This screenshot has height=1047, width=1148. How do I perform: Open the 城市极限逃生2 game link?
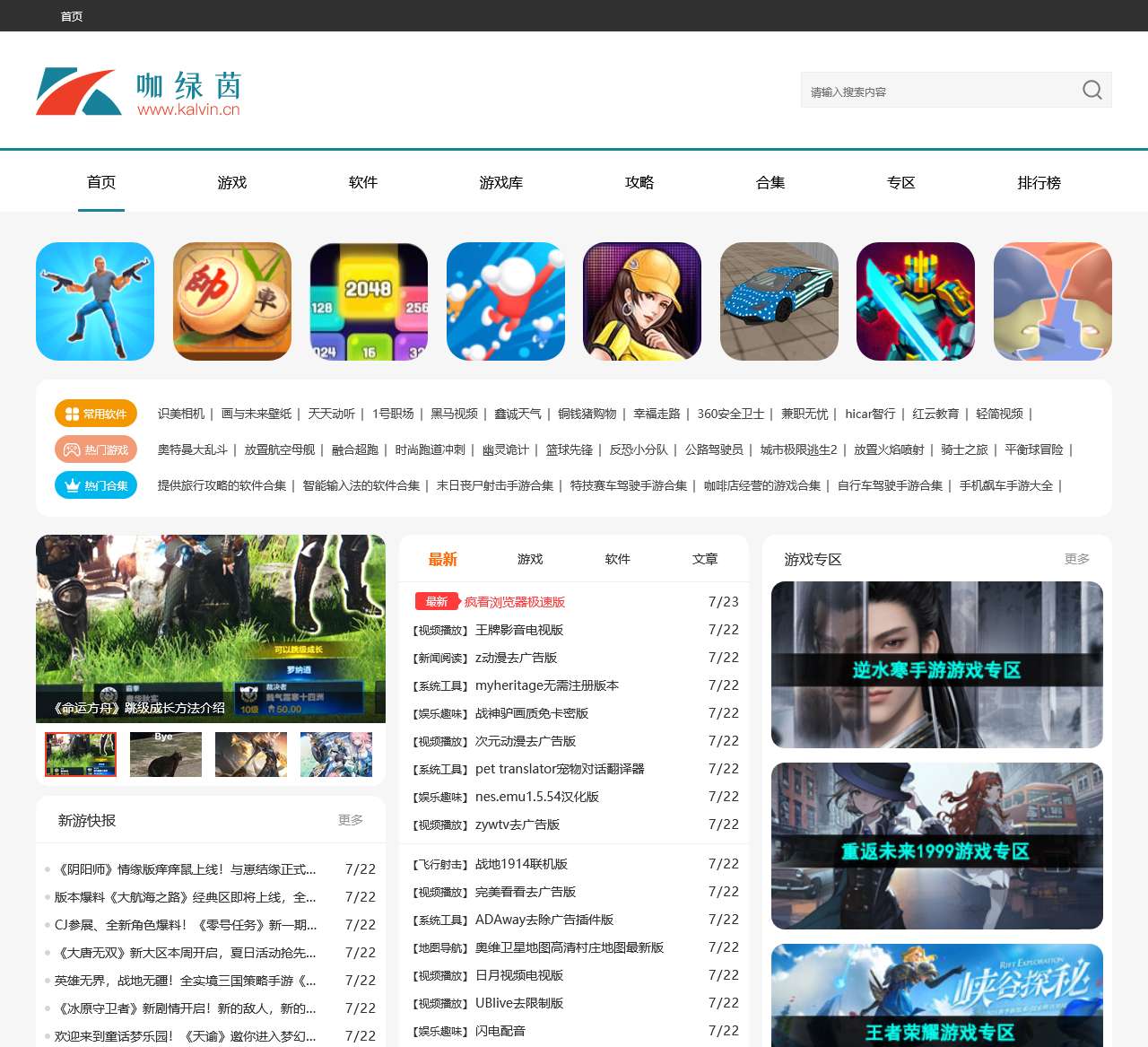click(799, 449)
